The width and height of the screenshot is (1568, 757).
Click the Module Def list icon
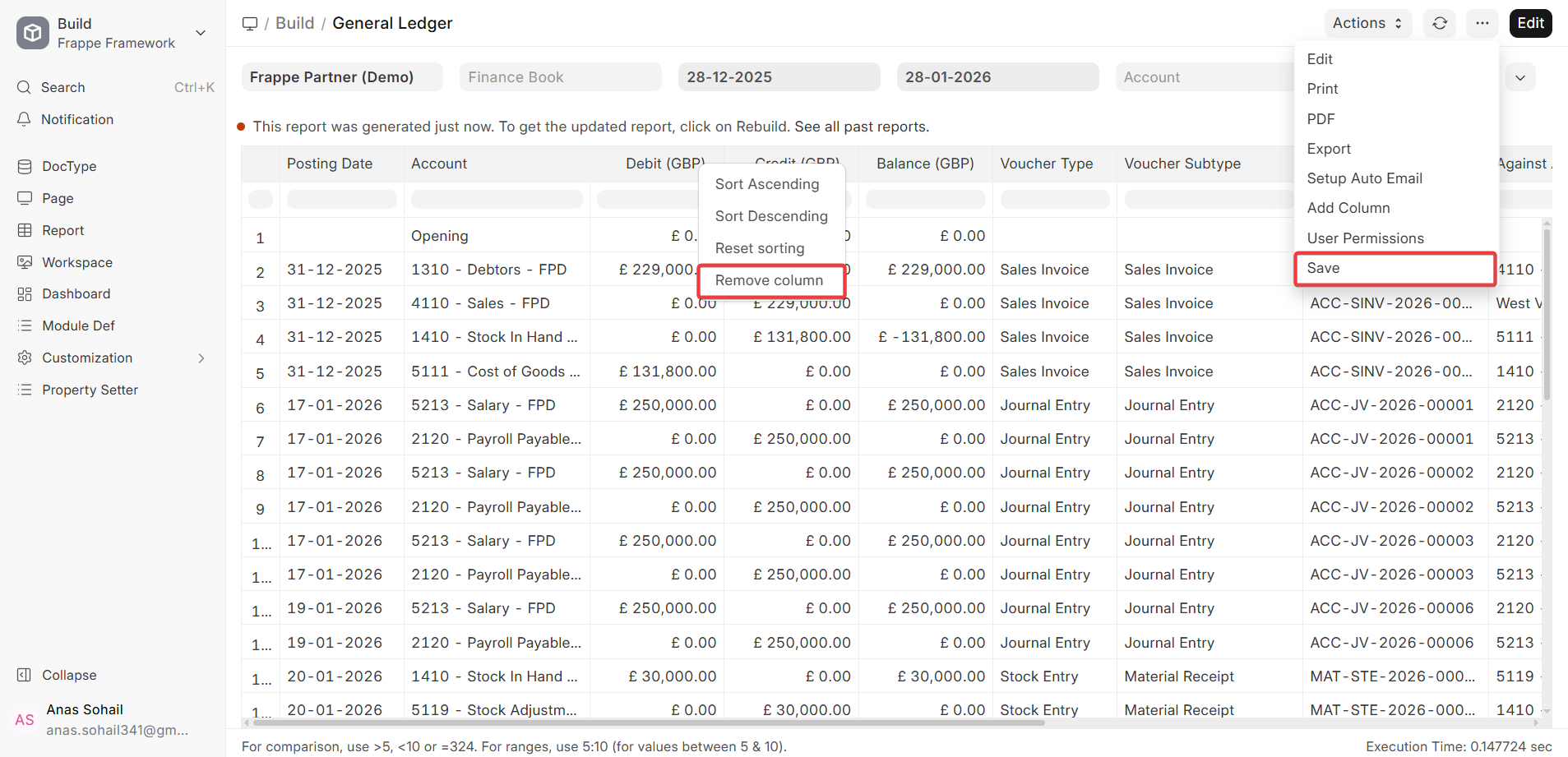click(x=25, y=325)
